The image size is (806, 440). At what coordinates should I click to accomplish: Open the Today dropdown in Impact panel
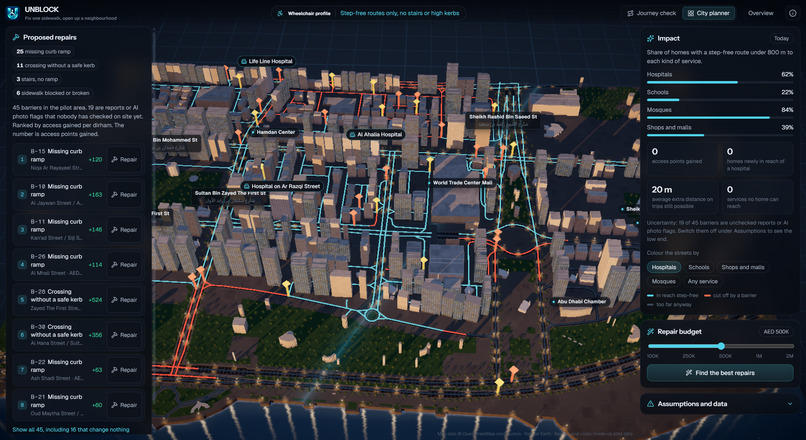781,39
